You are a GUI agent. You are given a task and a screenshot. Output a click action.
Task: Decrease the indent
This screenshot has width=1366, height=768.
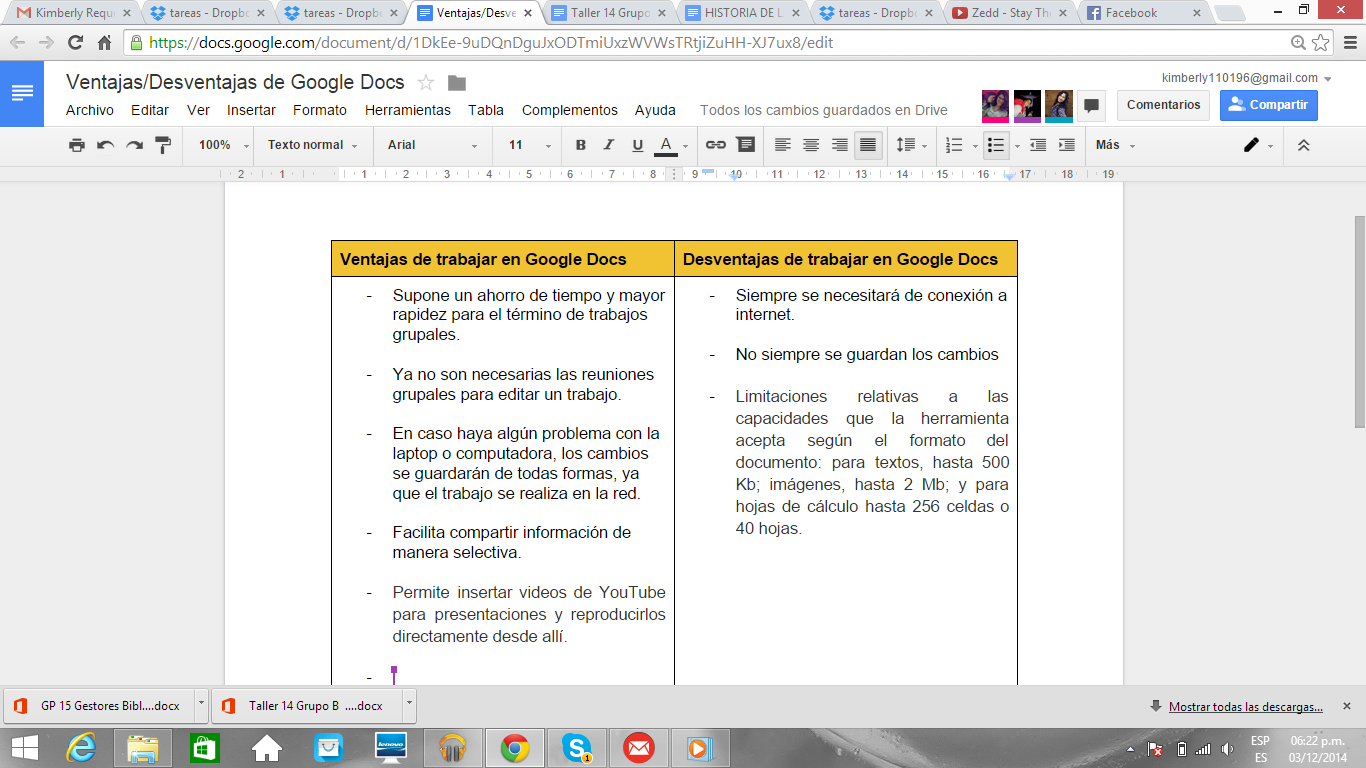click(x=1038, y=145)
